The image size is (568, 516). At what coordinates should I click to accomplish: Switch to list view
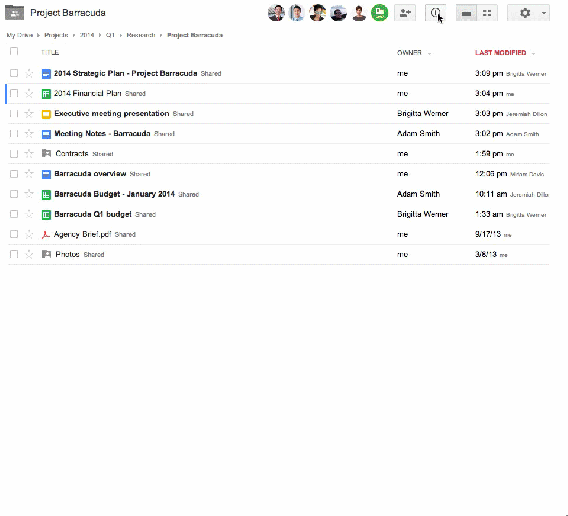click(x=466, y=13)
